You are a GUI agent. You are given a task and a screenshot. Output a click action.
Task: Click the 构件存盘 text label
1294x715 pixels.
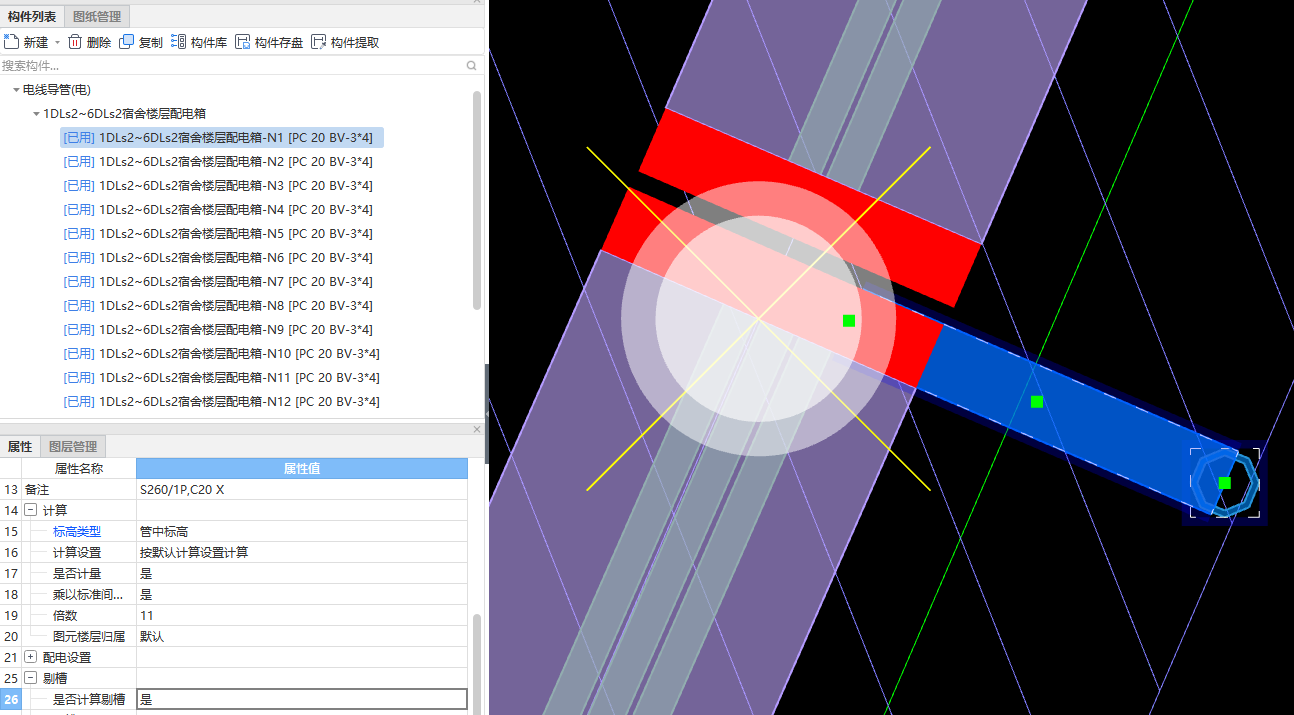(279, 43)
